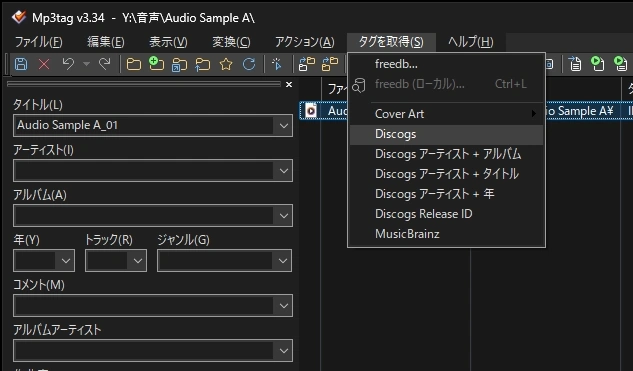
Task: Click the Save tag floppy disk icon
Action: pyautogui.click(x=21, y=64)
